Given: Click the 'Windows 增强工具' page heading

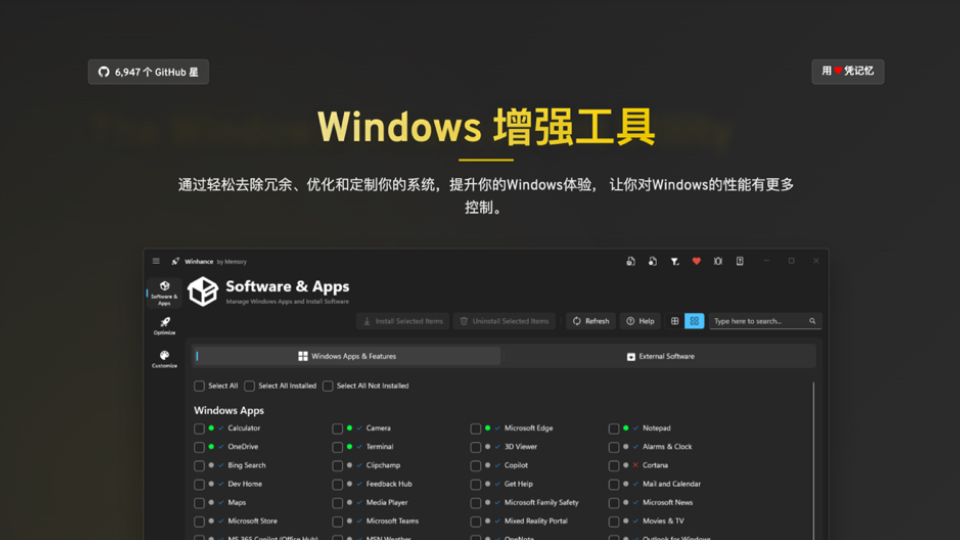Looking at the screenshot, I should point(486,127).
